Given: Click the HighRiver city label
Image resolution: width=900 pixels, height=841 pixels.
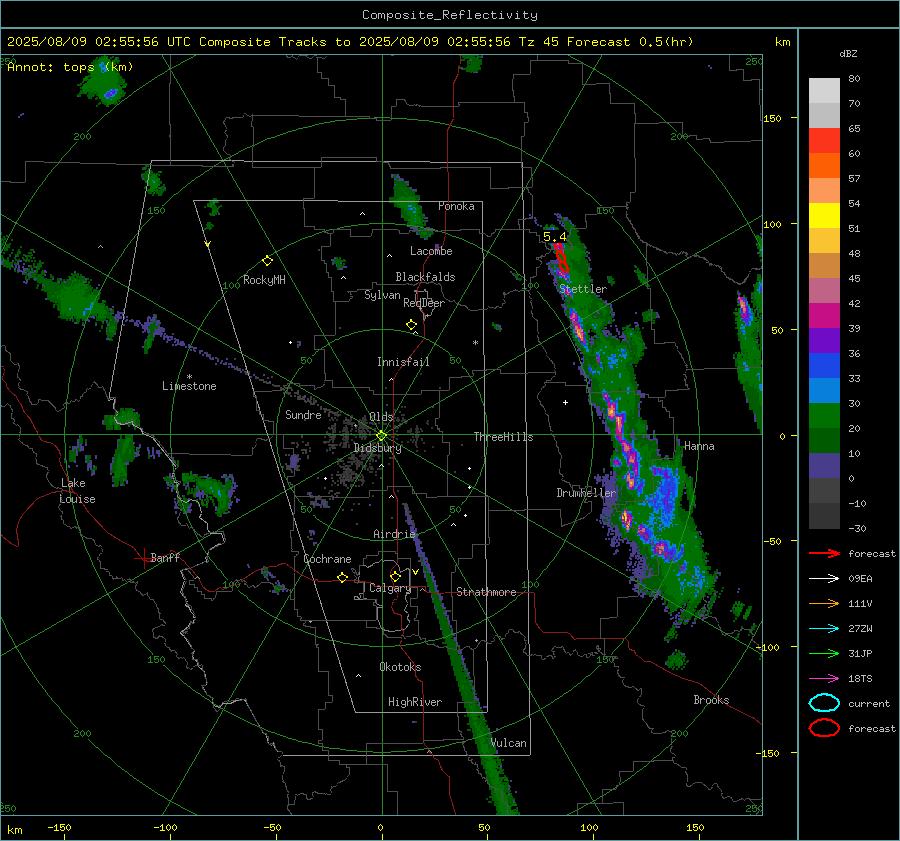Looking at the screenshot, I should tap(415, 703).
